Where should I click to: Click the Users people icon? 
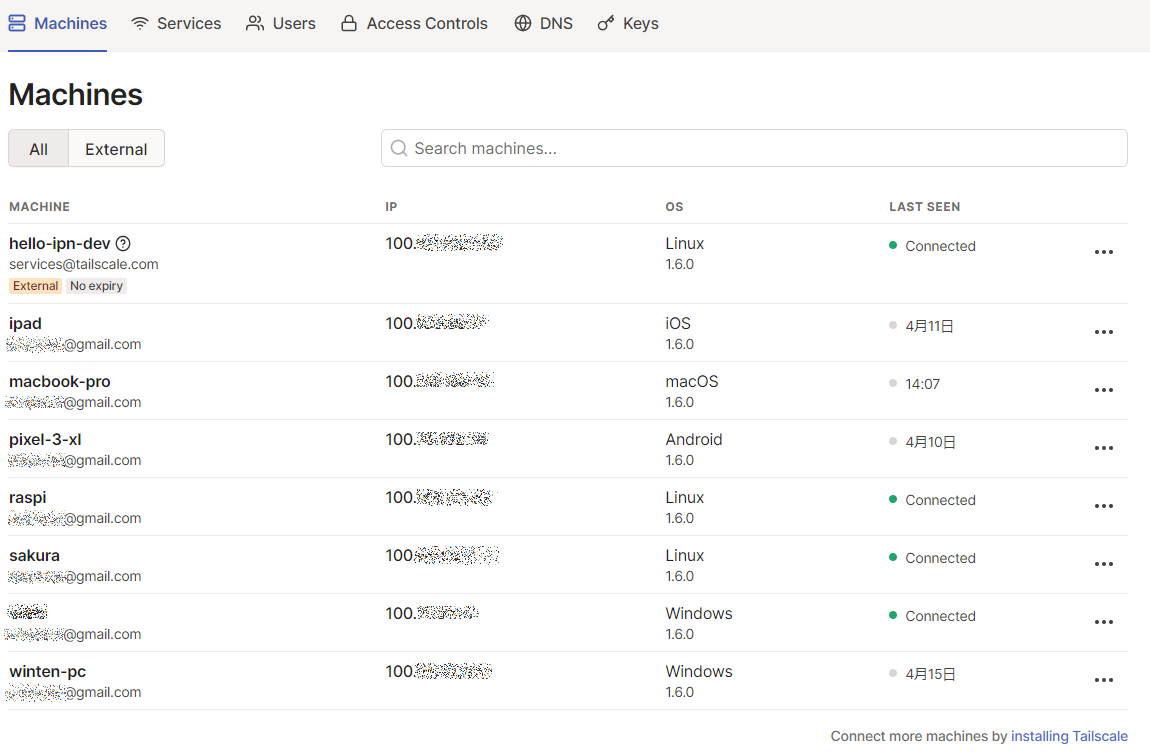254,23
